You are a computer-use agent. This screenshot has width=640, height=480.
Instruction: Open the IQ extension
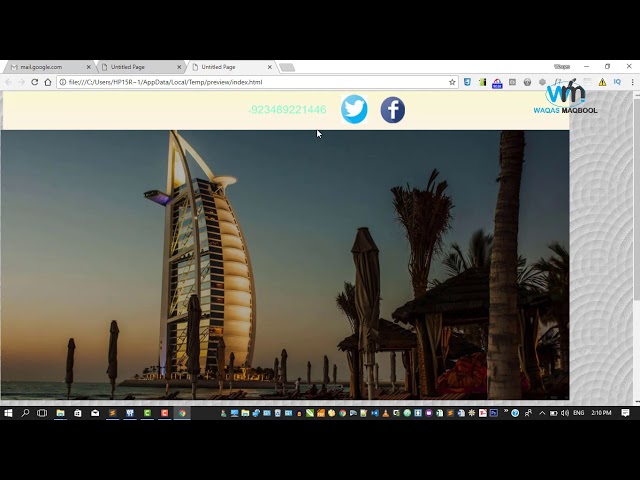(x=617, y=82)
